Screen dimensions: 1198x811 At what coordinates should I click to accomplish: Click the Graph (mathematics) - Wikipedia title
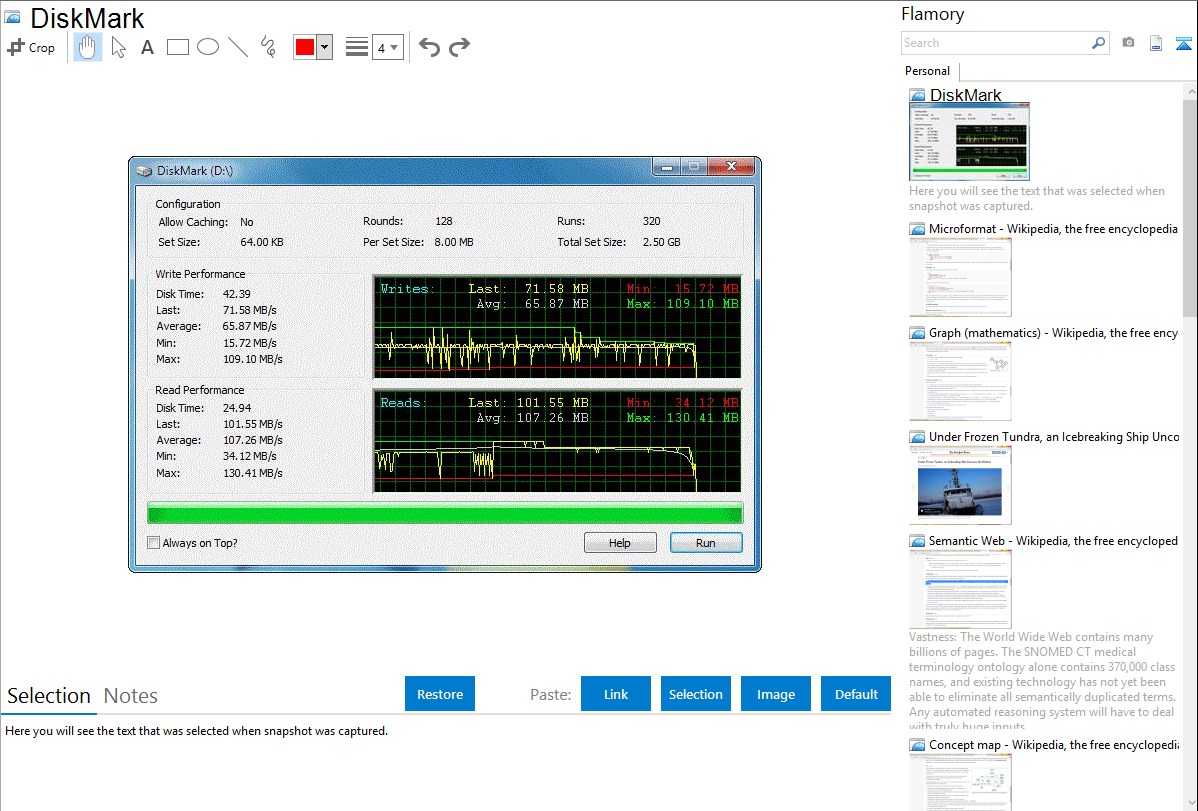tap(1053, 333)
